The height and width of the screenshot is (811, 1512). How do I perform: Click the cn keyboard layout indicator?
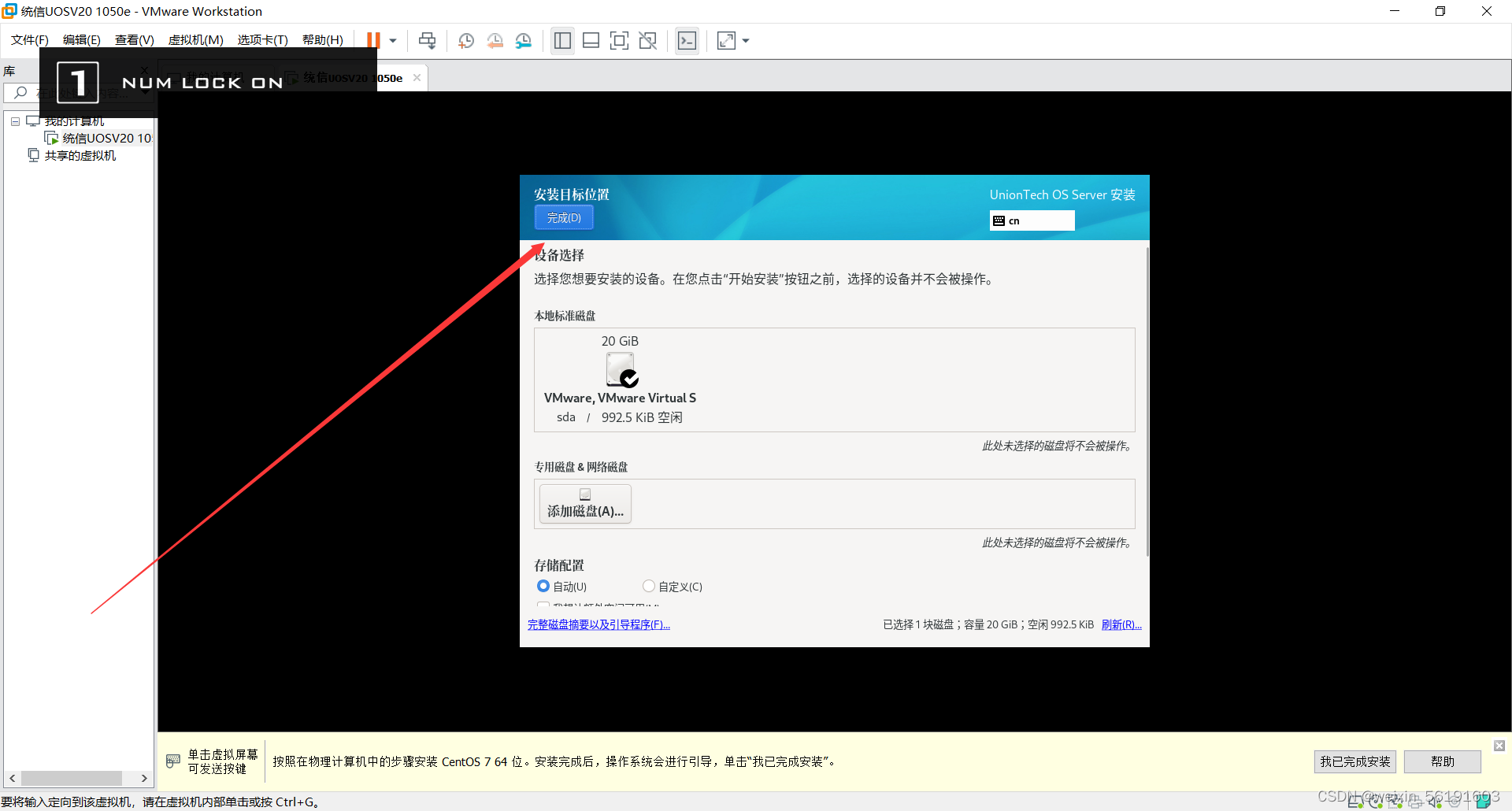tap(1032, 220)
